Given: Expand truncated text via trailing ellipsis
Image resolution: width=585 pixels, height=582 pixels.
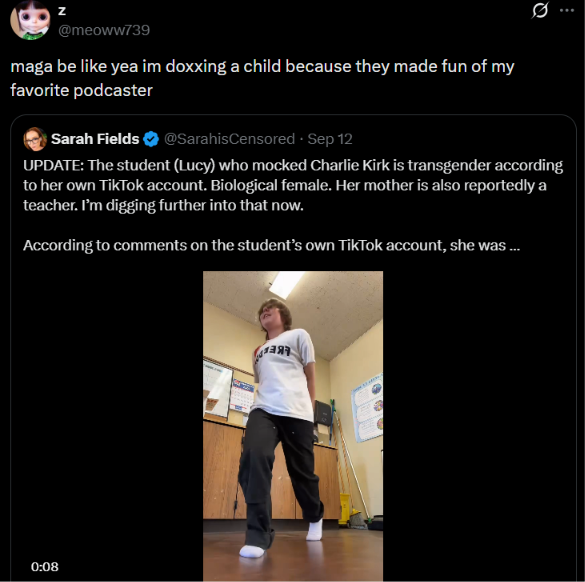Looking at the screenshot, I should coord(514,247).
